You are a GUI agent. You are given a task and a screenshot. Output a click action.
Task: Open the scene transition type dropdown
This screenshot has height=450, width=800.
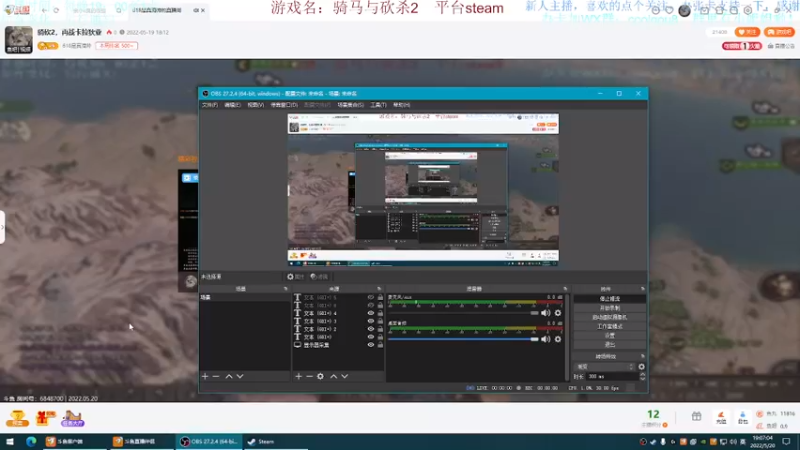(605, 366)
